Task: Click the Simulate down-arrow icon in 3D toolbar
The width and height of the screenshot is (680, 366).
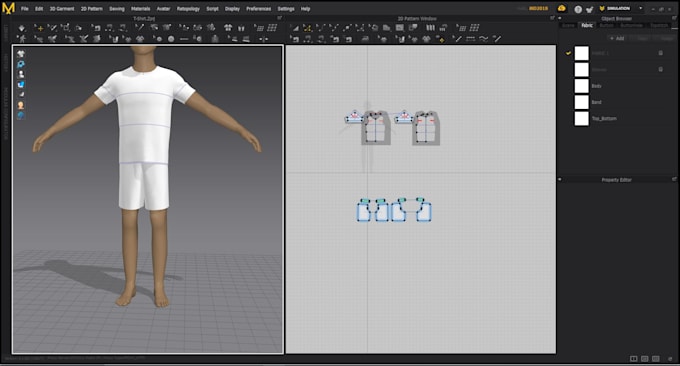Action: tap(22, 28)
